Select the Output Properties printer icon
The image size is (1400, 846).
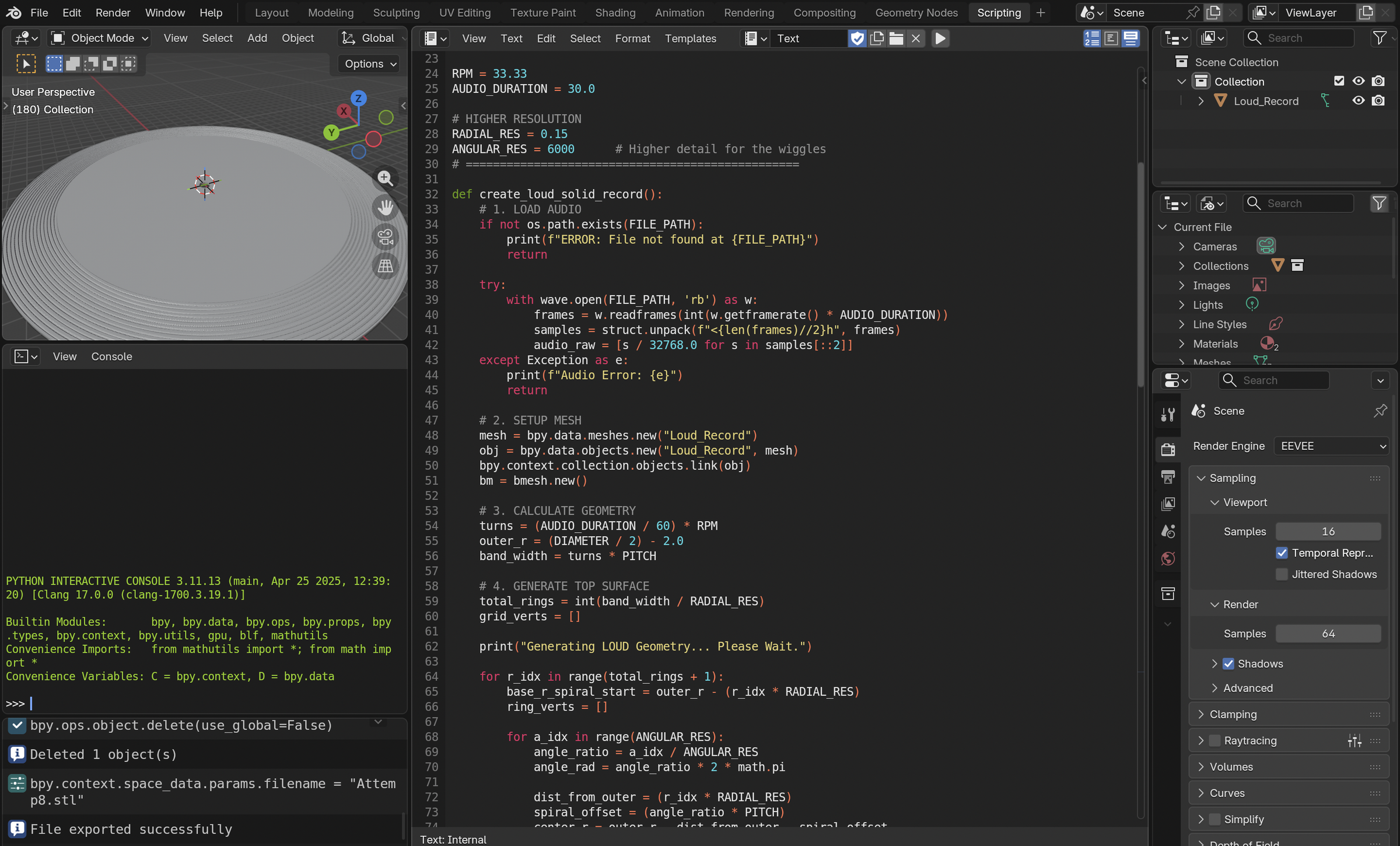tap(1168, 477)
